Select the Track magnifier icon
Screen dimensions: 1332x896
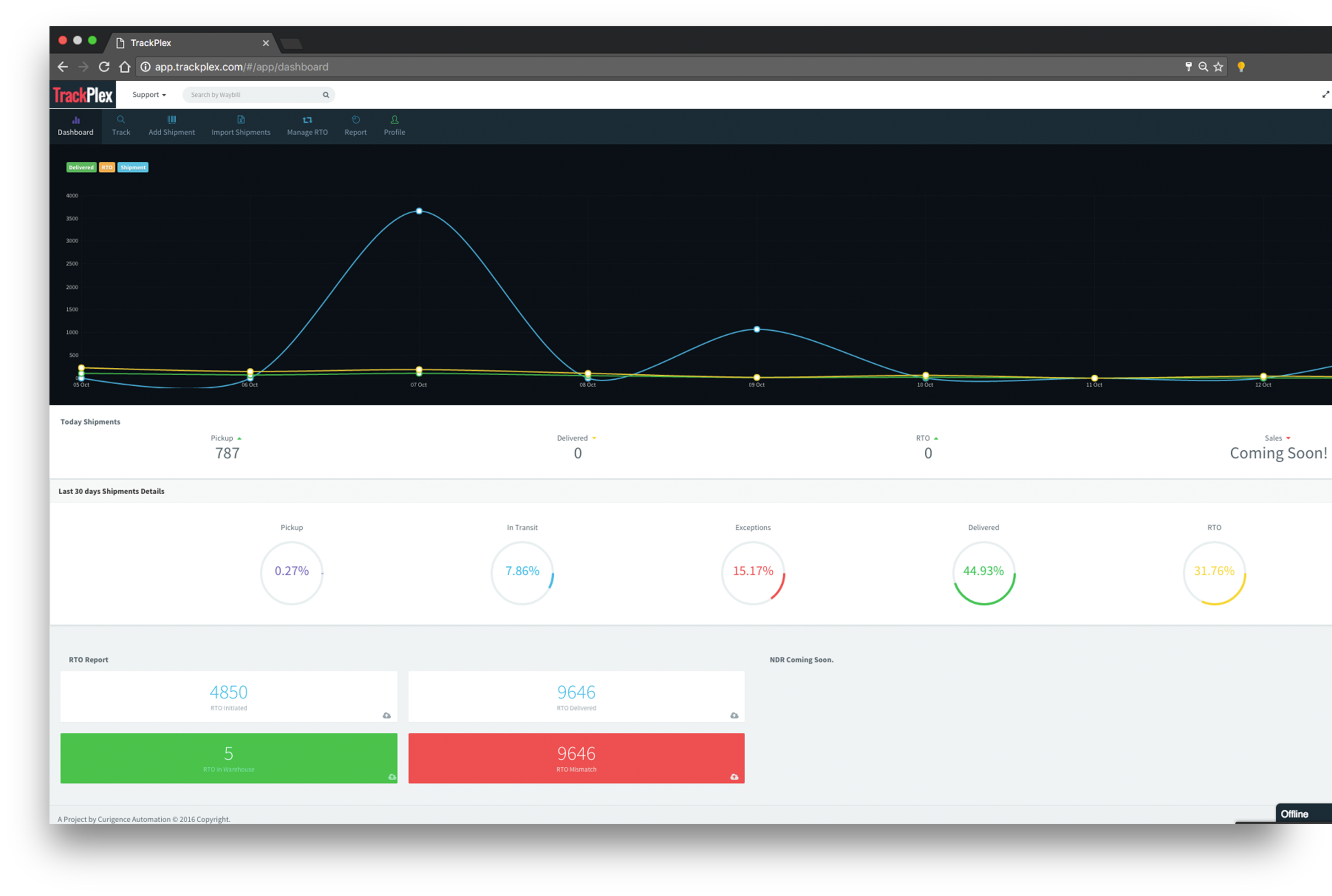[120, 120]
